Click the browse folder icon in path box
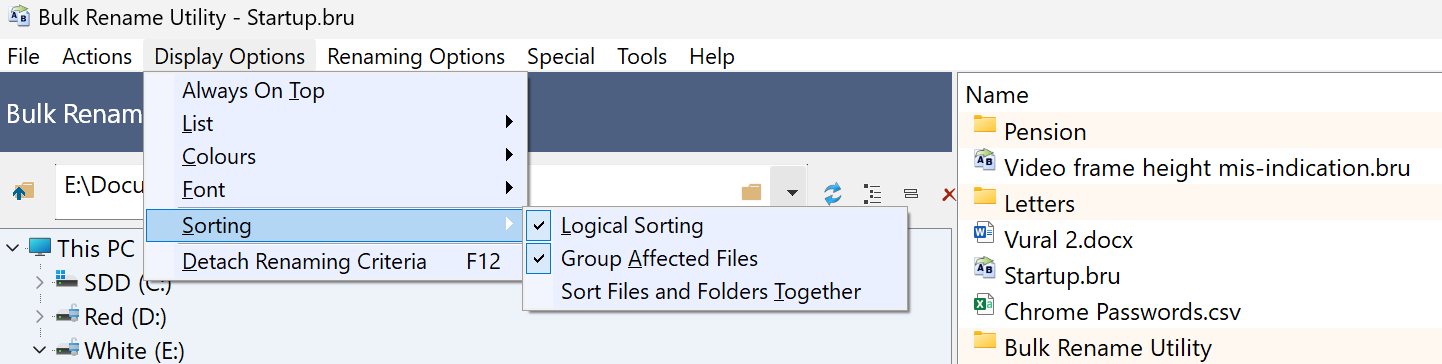 point(751,191)
